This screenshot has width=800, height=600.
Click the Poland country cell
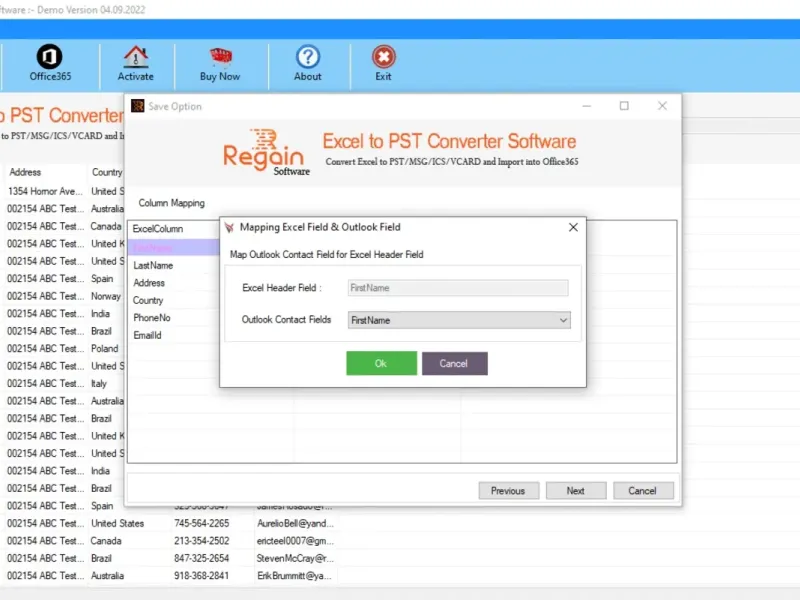(x=105, y=348)
